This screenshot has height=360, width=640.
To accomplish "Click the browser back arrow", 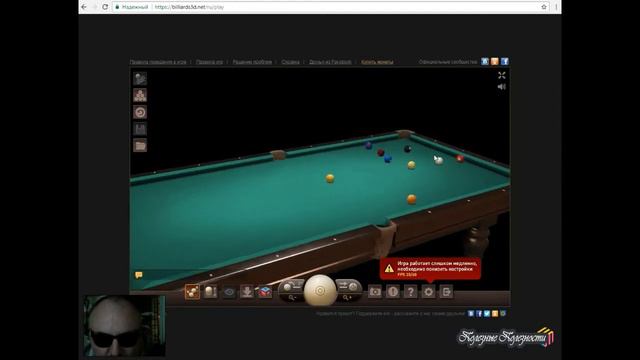I will (x=84, y=7).
